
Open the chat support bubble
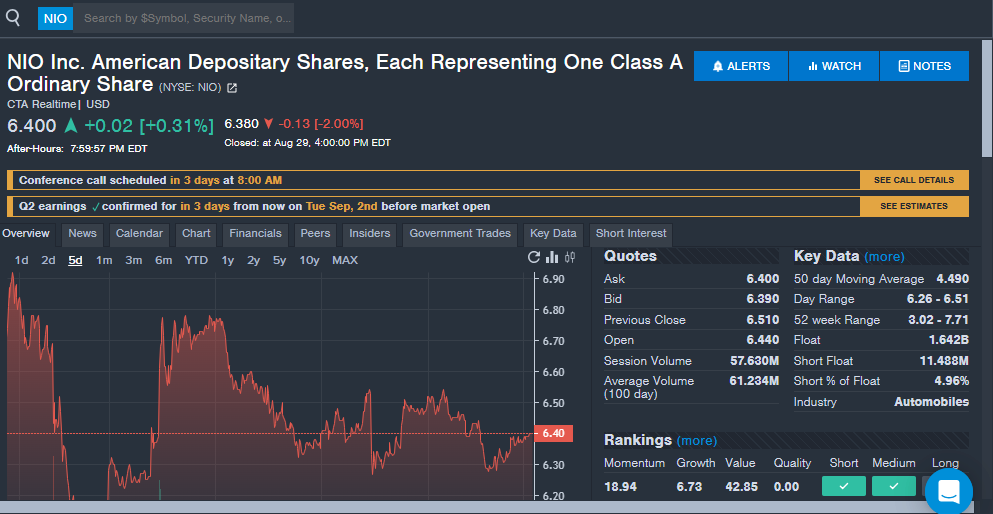point(949,492)
